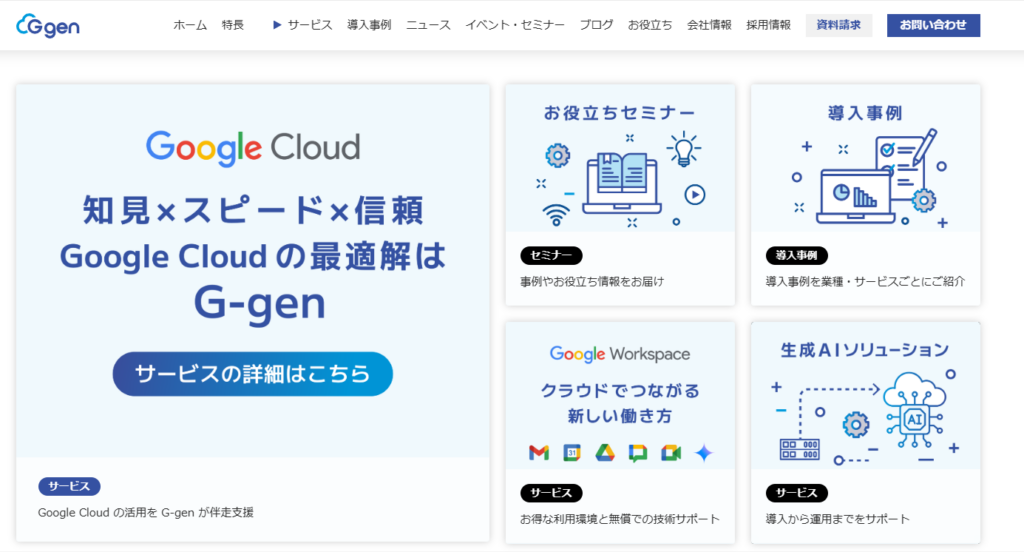Screen dimensions: 1024x552
Task: Click the Google Chat icon
Action: click(638, 453)
